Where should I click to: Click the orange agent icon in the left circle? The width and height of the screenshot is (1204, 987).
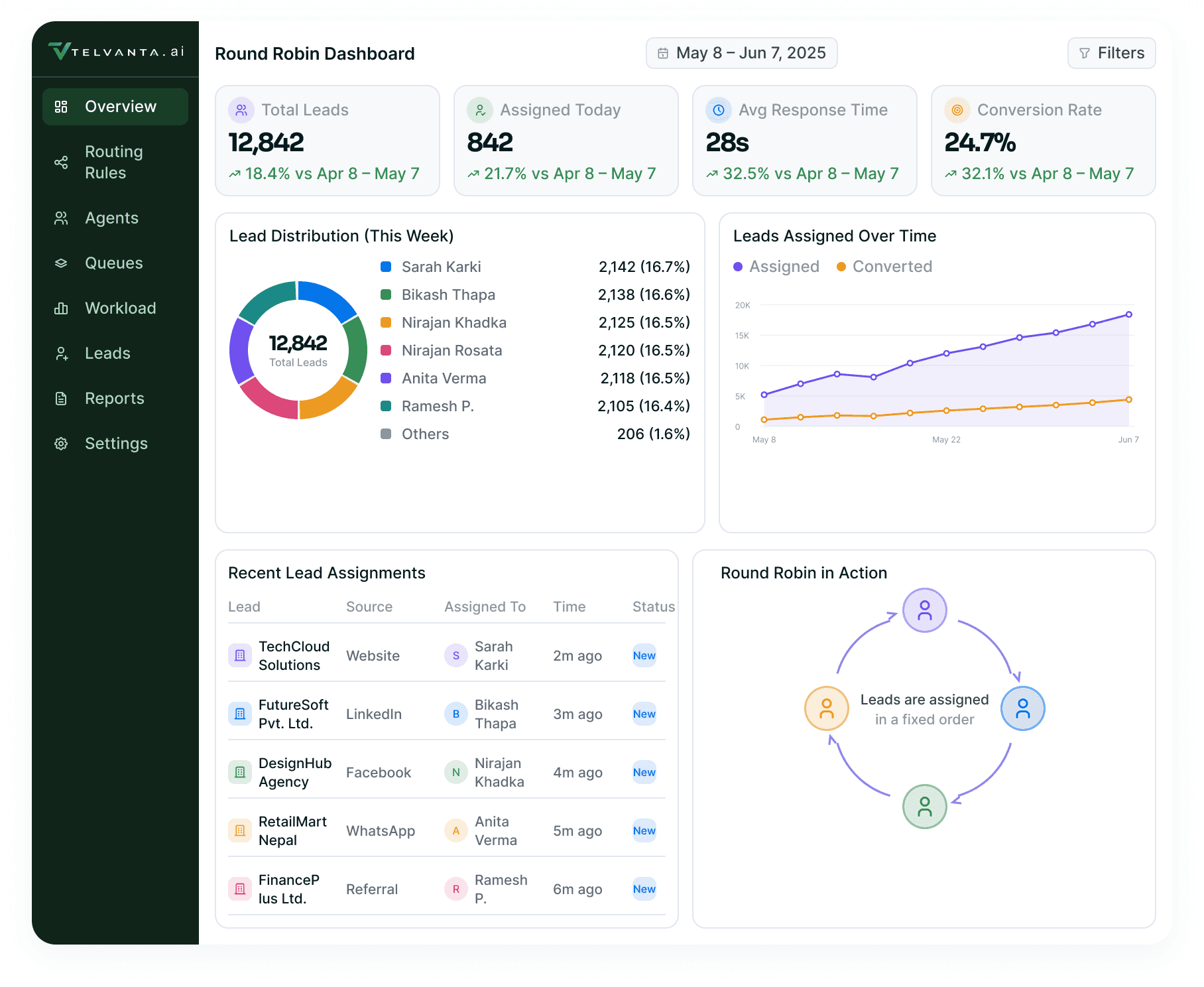coord(827,708)
